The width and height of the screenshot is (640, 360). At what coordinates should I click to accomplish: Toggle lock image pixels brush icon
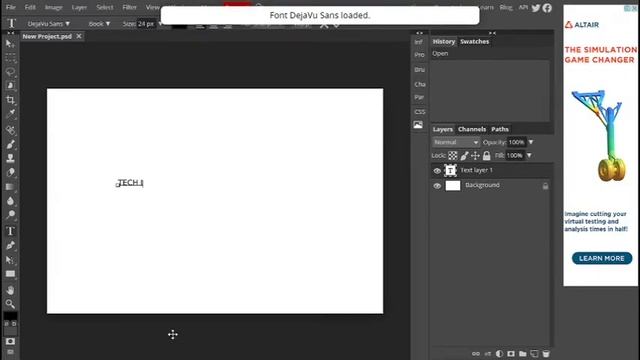(464, 156)
